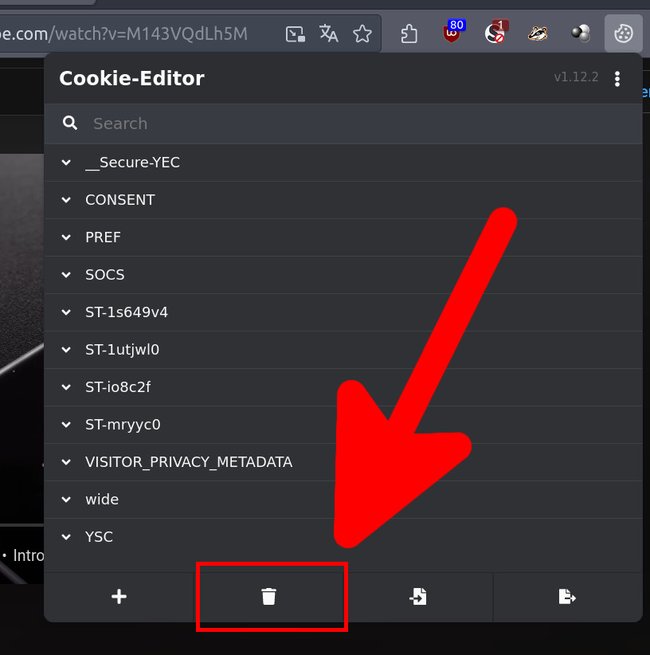Image resolution: width=650 pixels, height=655 pixels.
Task: Expand the ST-1utjwl0 cookie chevron
Action: click(x=66, y=350)
